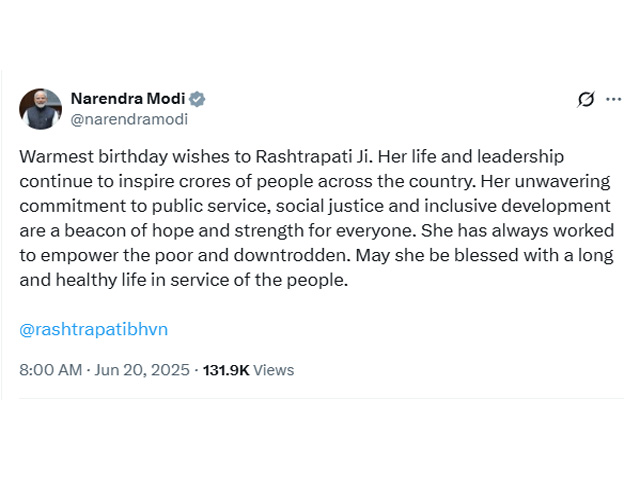Click the 131.9K view count
This screenshot has width=640, height=480.
[226, 370]
